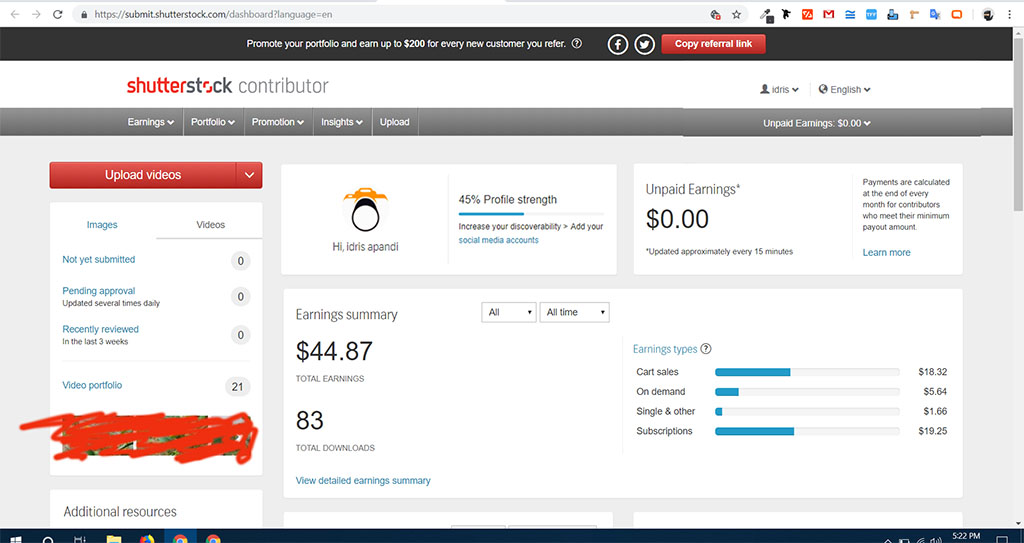Image resolution: width=1024 pixels, height=543 pixels.
Task: Open the Google Translate extension
Action: (935, 14)
